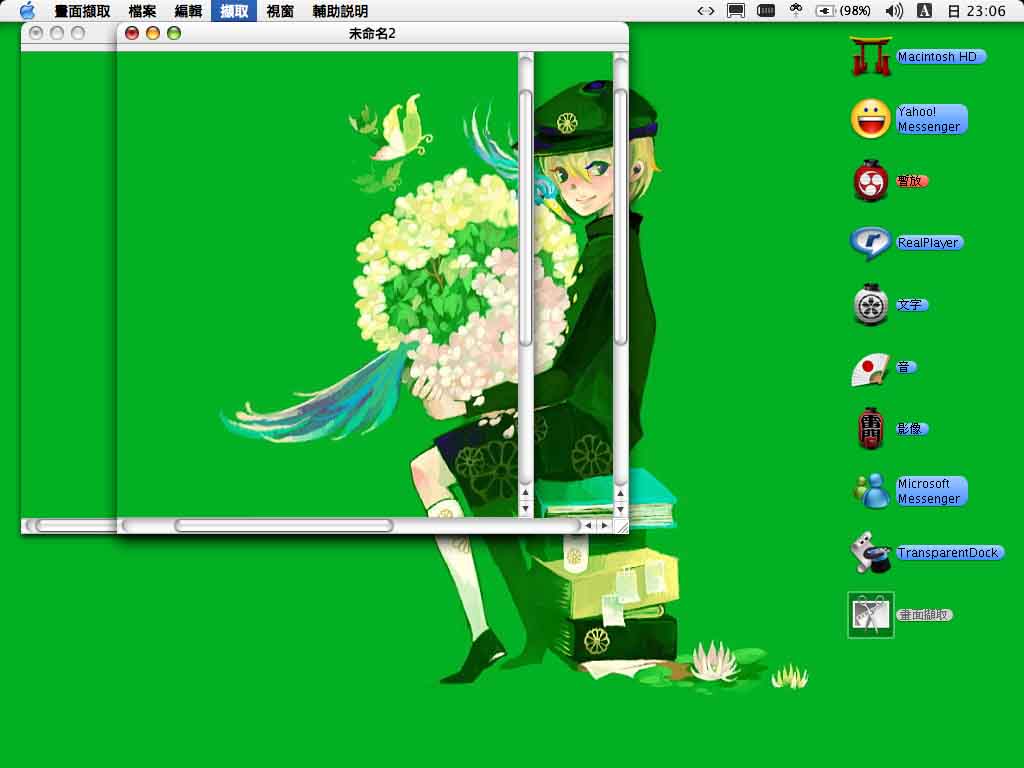Open the 檔案 menu
Viewport: 1024px width, 768px height.
142,11
